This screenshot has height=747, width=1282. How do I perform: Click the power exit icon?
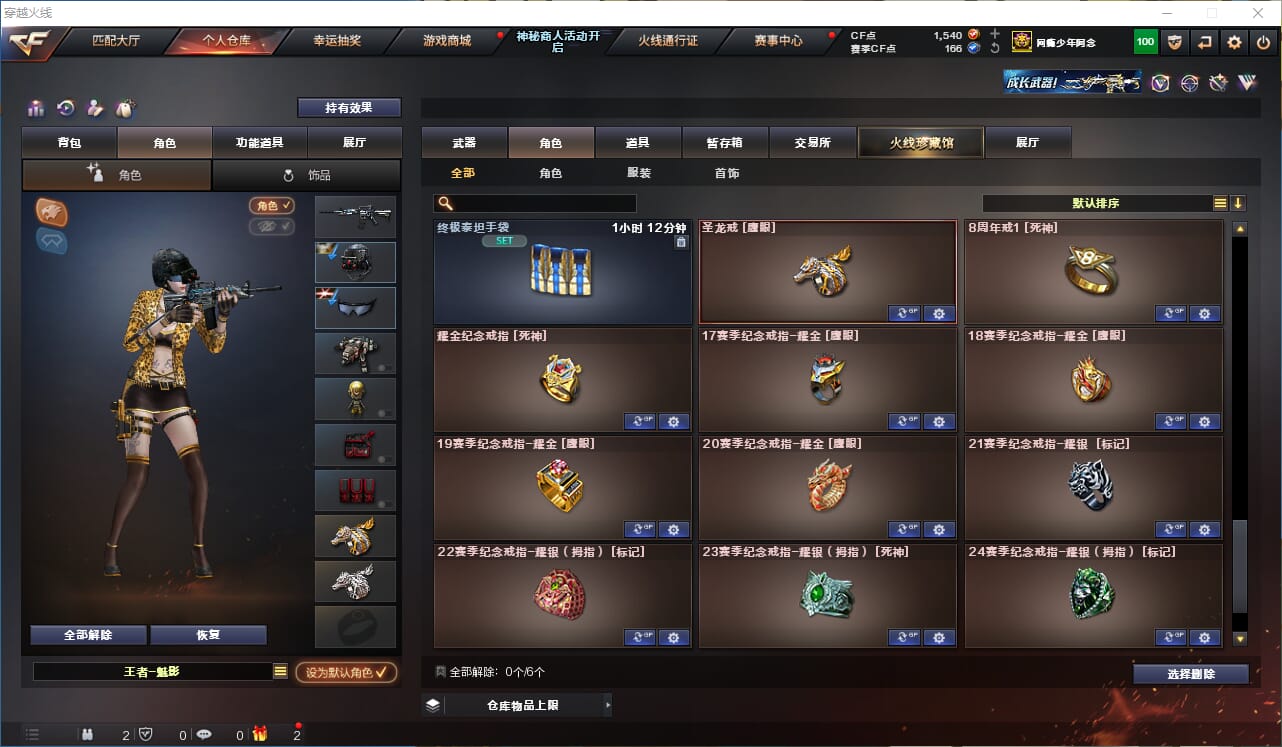point(1264,42)
